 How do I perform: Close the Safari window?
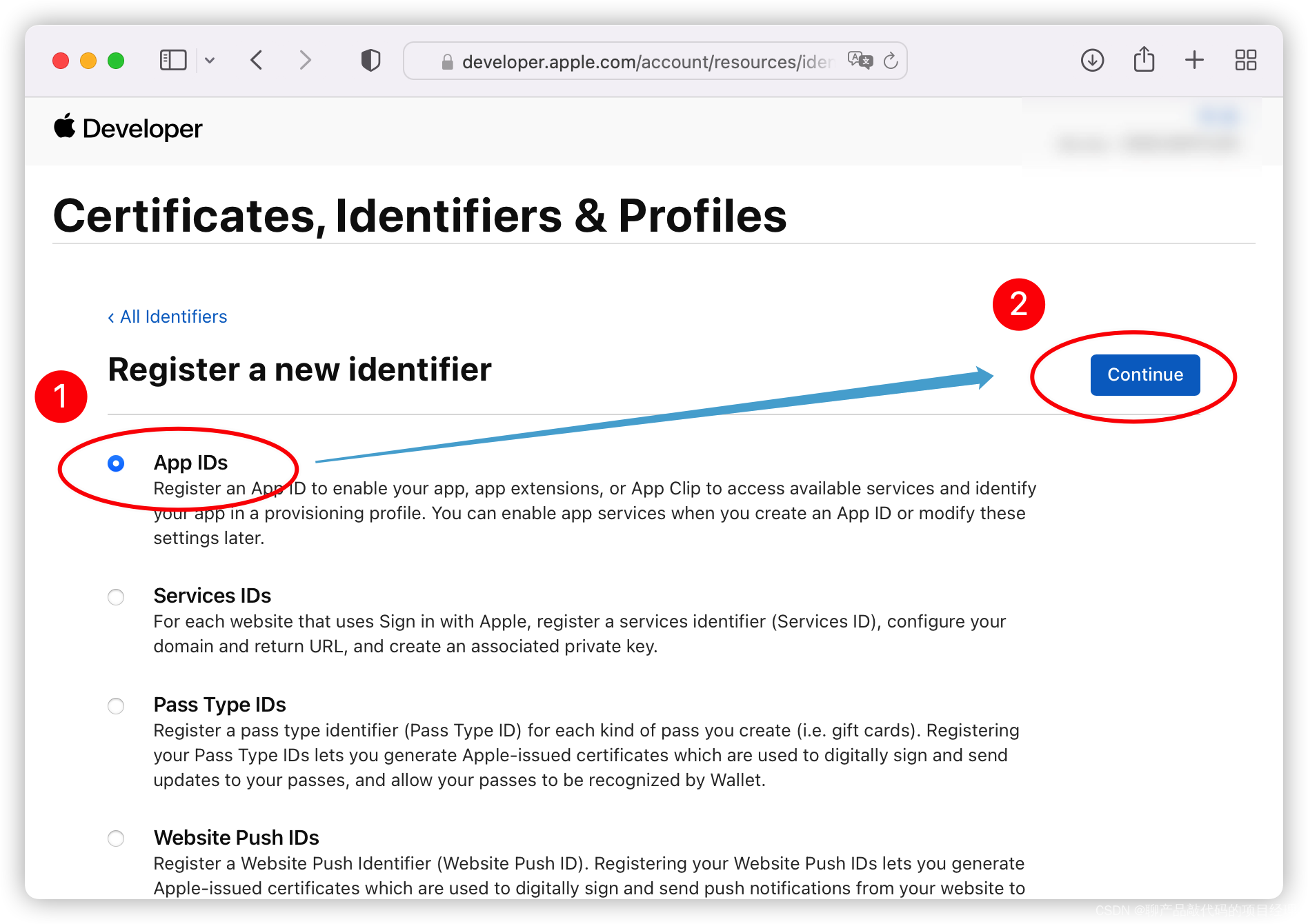tap(61, 61)
